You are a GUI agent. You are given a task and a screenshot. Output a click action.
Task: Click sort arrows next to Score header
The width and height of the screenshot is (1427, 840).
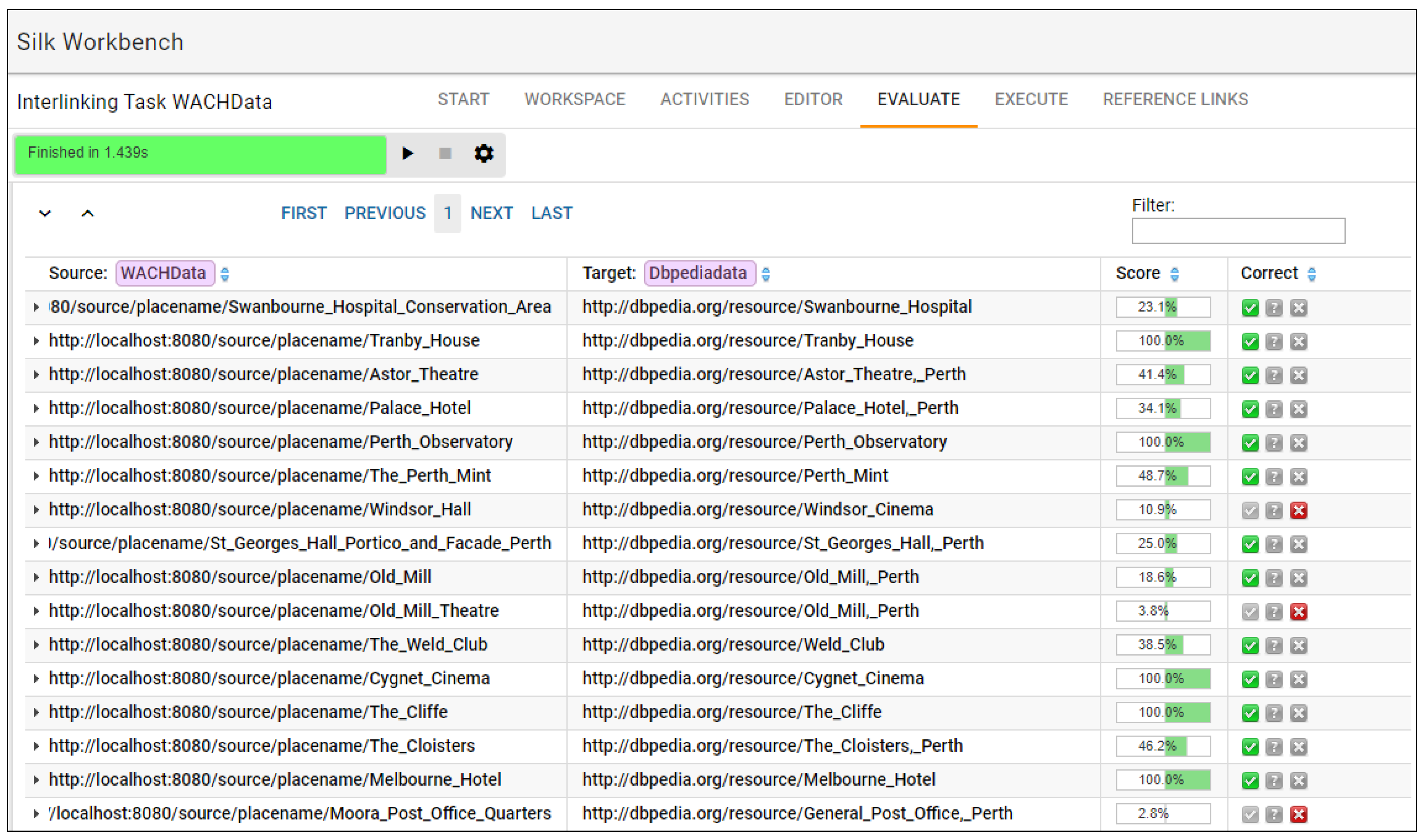pyautogui.click(x=1175, y=274)
